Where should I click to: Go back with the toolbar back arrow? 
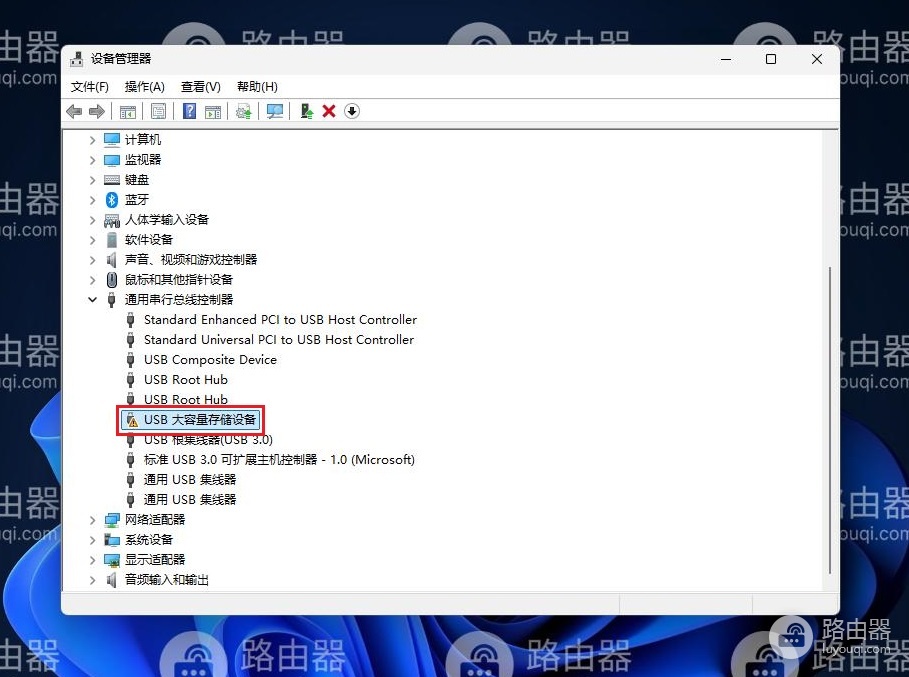coord(74,111)
